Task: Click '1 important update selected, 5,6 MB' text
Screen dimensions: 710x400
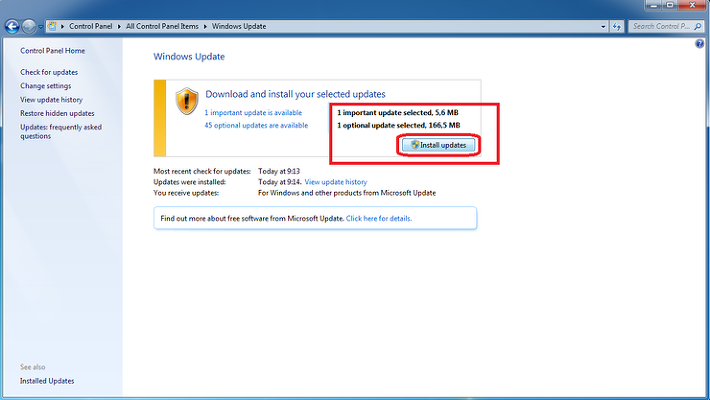Action: tap(398, 112)
